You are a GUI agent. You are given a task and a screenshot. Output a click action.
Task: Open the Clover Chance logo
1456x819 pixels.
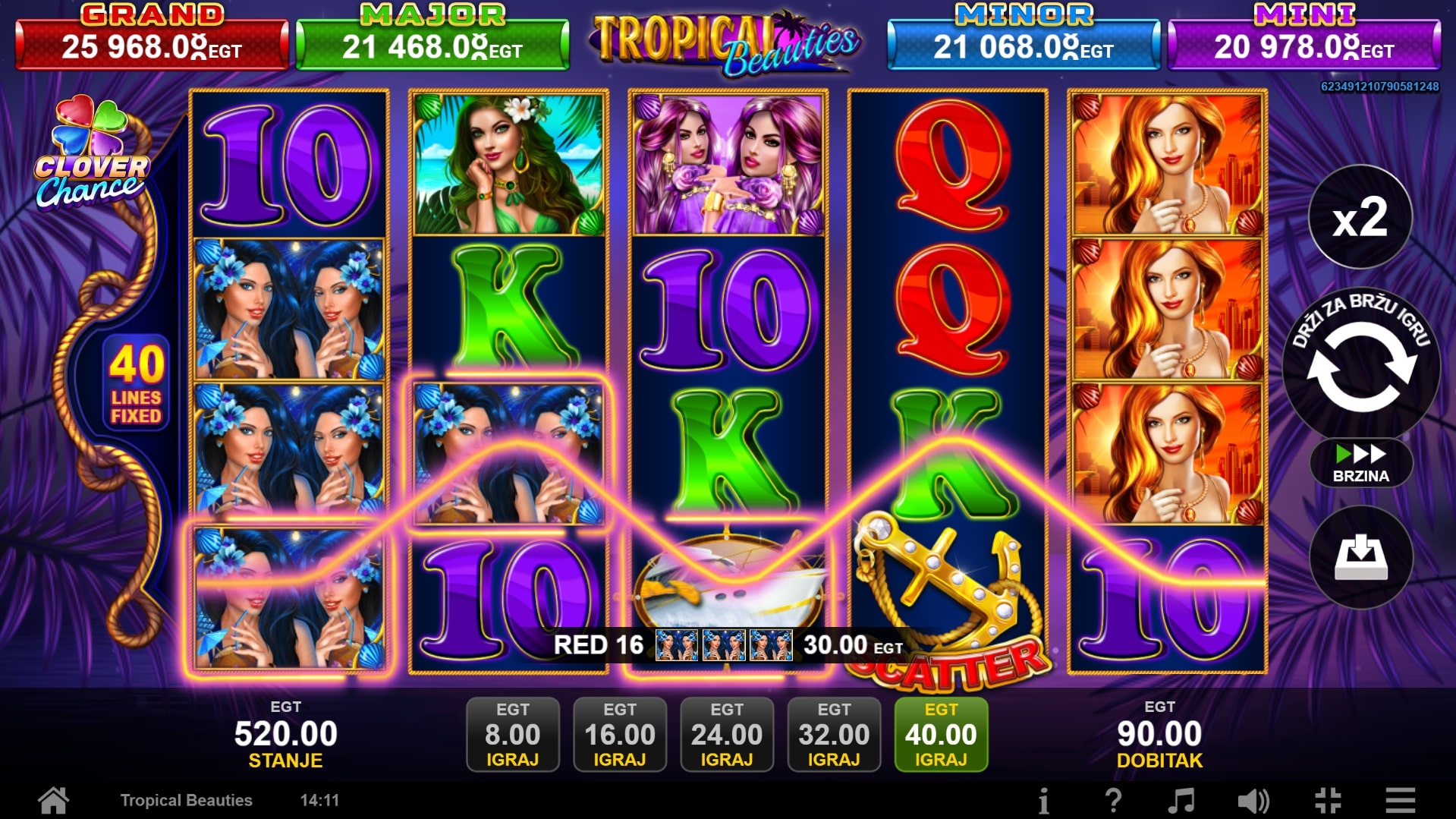coord(91,152)
